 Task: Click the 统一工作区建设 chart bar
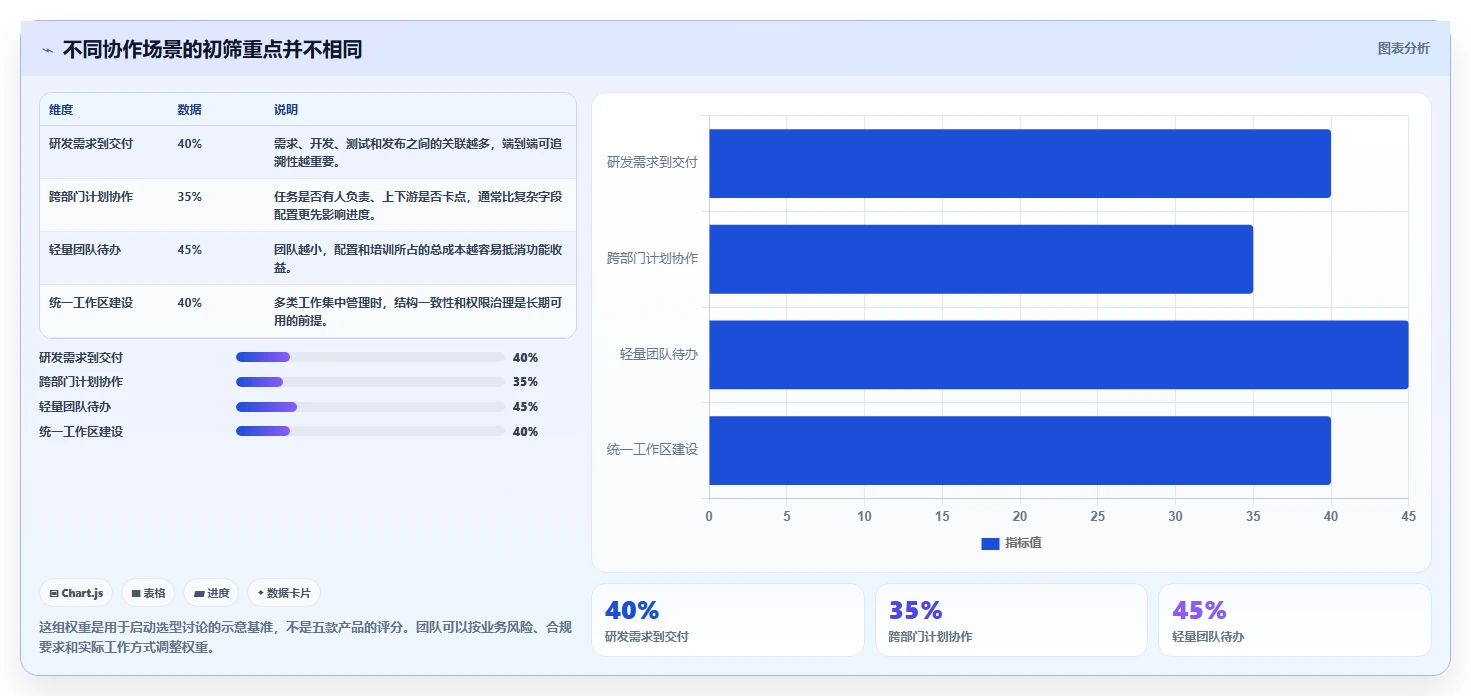(x=1020, y=450)
